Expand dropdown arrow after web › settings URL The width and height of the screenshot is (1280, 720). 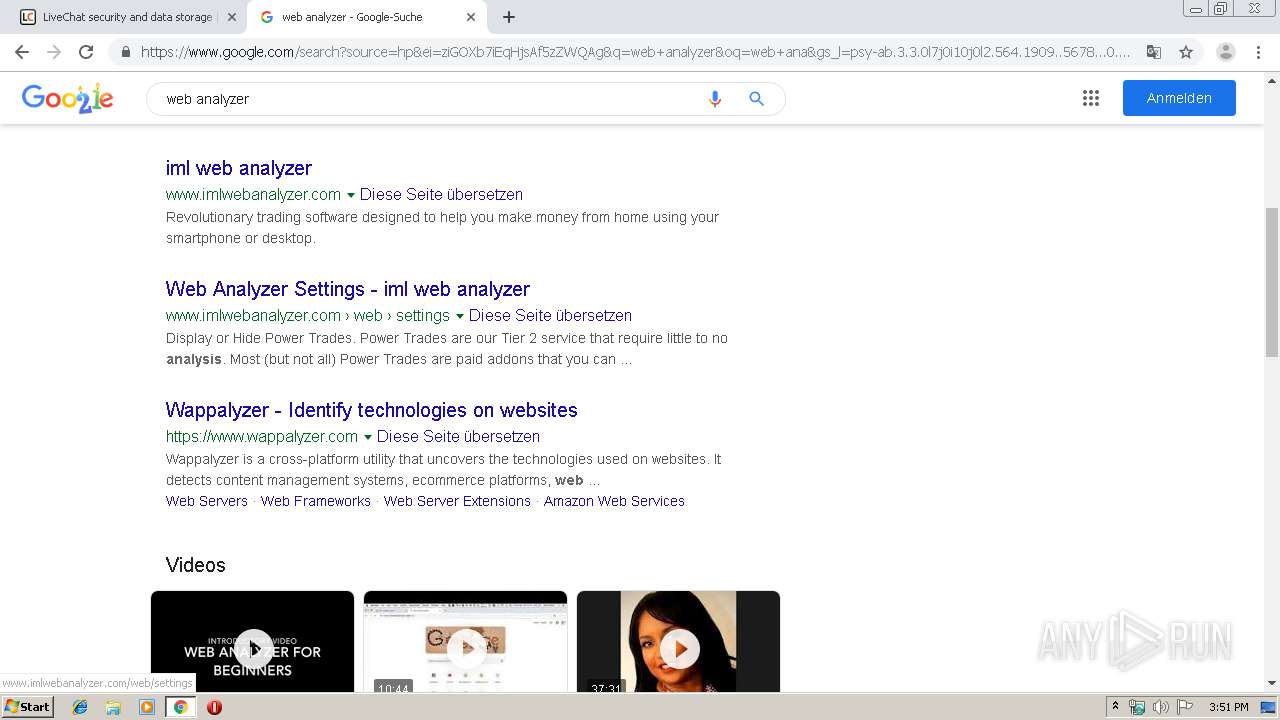point(459,316)
